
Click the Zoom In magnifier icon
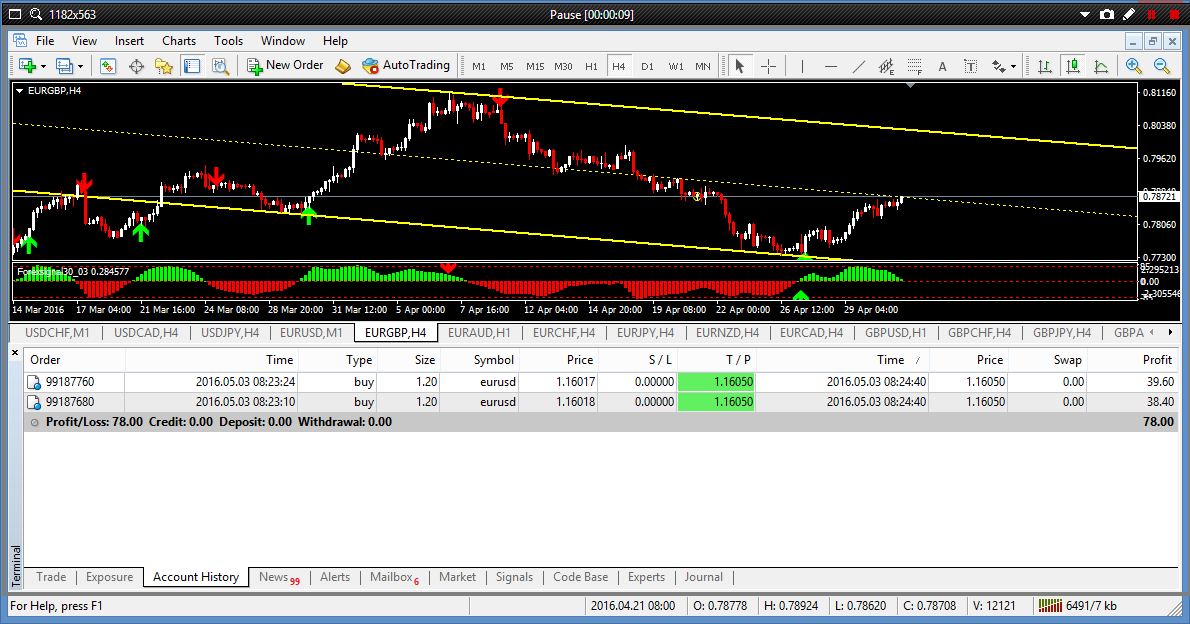pyautogui.click(x=1134, y=66)
